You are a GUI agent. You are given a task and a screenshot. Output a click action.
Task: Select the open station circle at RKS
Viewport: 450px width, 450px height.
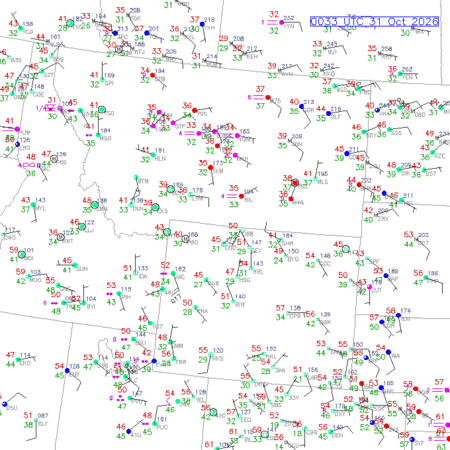(211, 355)
